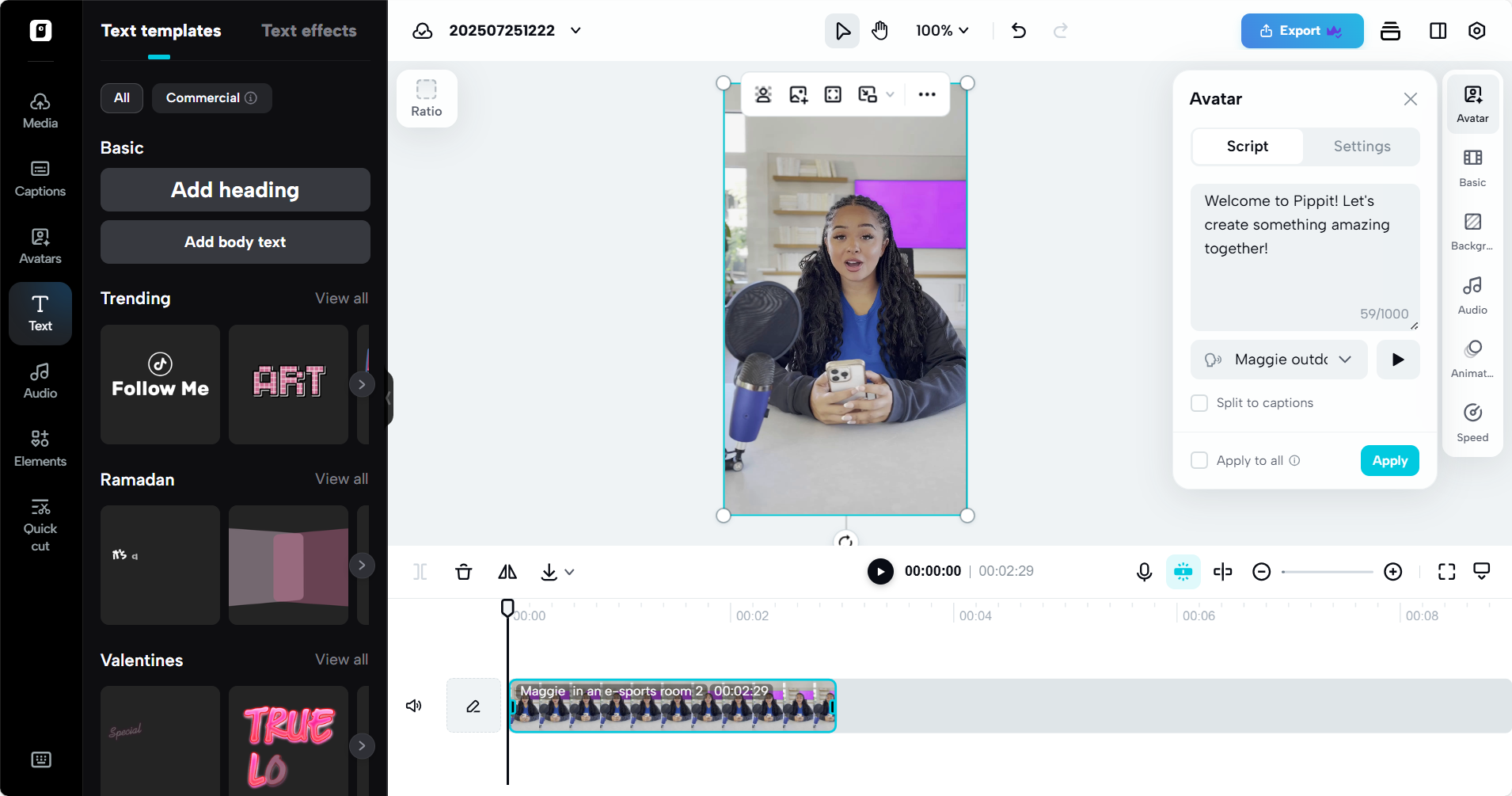1512x796 pixels.
Task: Switch to the Settings tab in the Avatar panel
Action: click(1361, 147)
